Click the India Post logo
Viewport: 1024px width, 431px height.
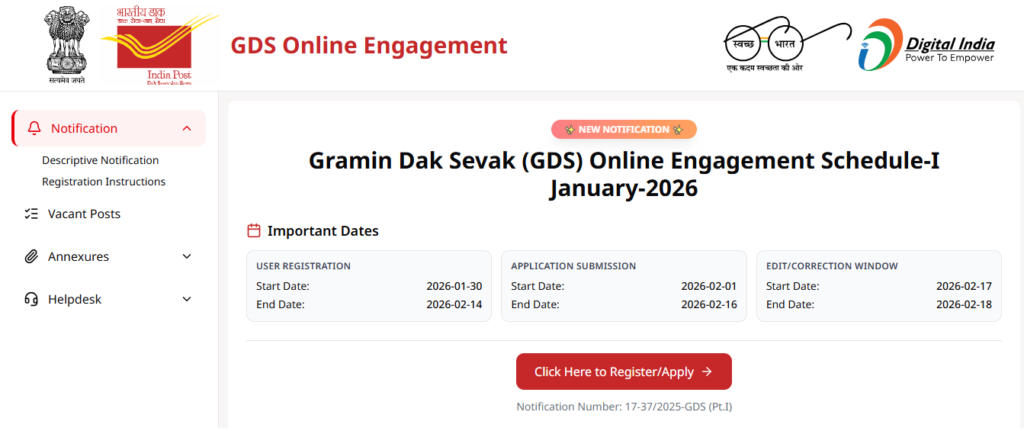(x=160, y=45)
